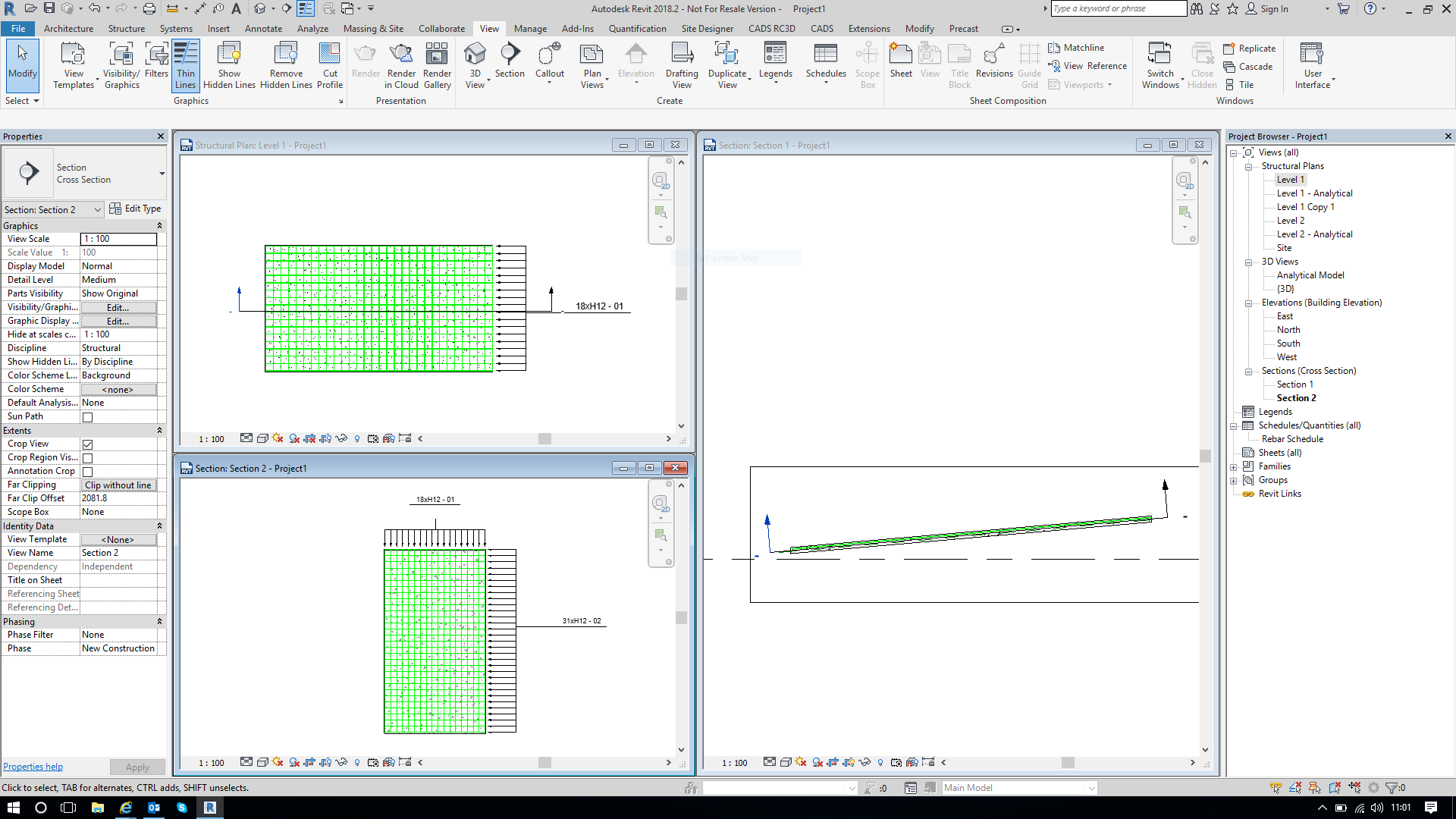The width and height of the screenshot is (1456, 819).
Task: Switch to the Manage ribbon tab
Action: click(x=530, y=28)
